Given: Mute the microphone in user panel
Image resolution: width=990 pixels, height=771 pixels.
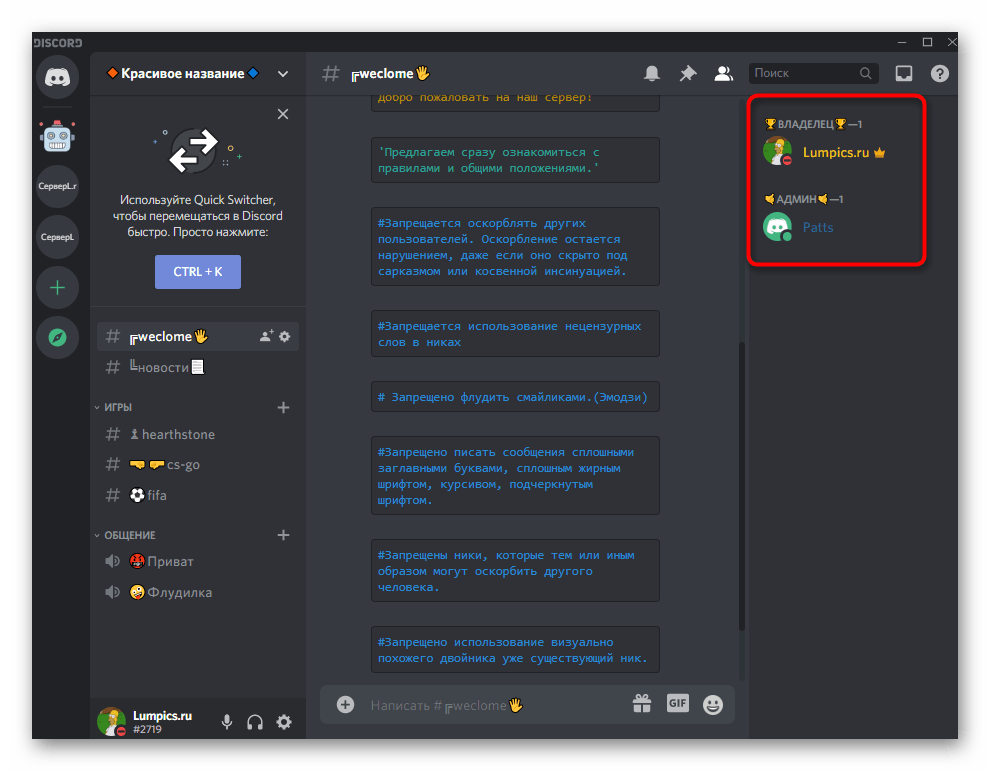Looking at the screenshot, I should tap(227, 722).
